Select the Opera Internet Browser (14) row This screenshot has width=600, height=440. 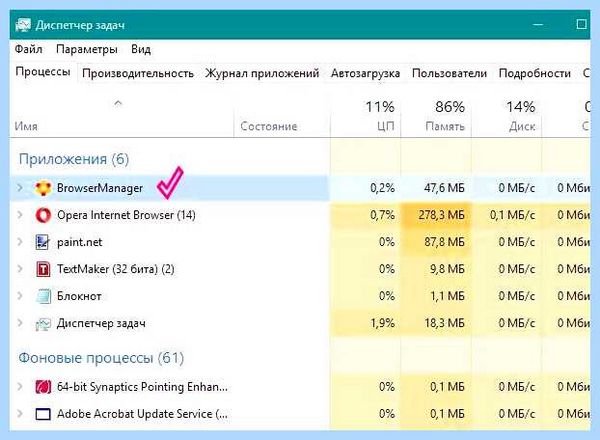pos(126,215)
